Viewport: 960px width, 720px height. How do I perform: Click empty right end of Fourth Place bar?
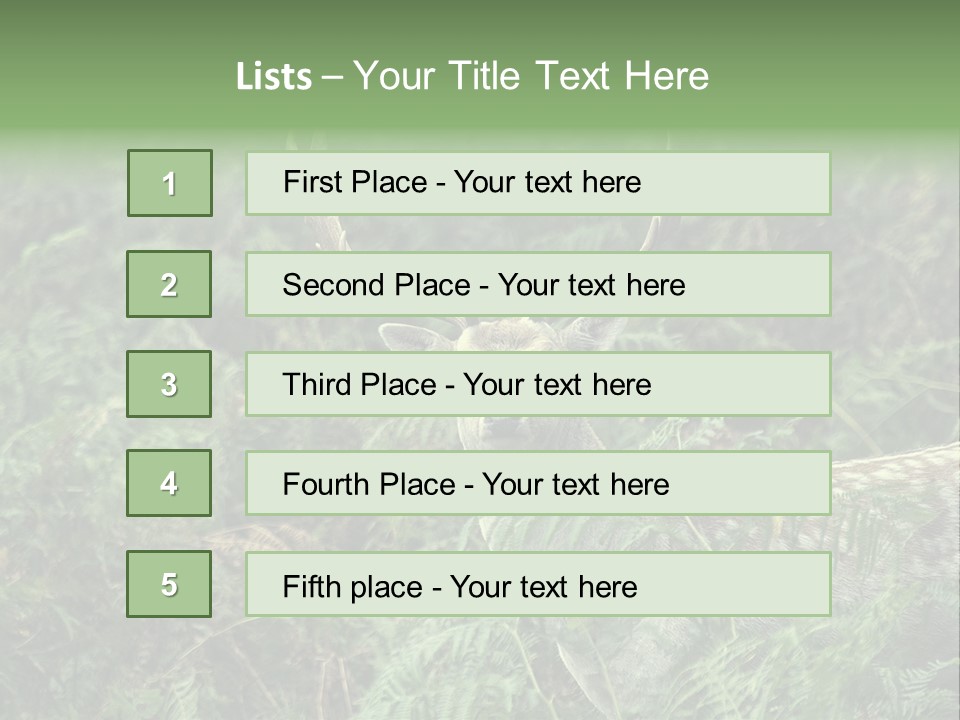(x=775, y=484)
